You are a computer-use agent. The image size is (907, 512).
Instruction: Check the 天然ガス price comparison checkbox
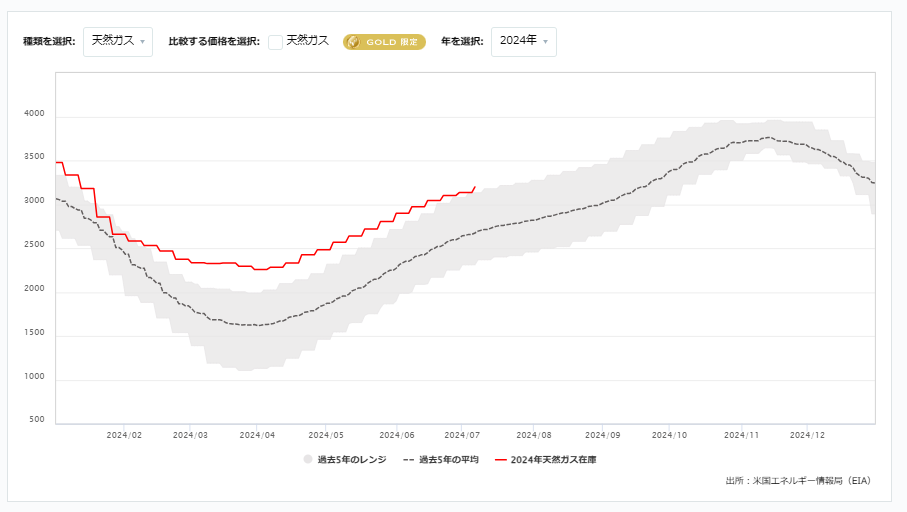point(275,42)
